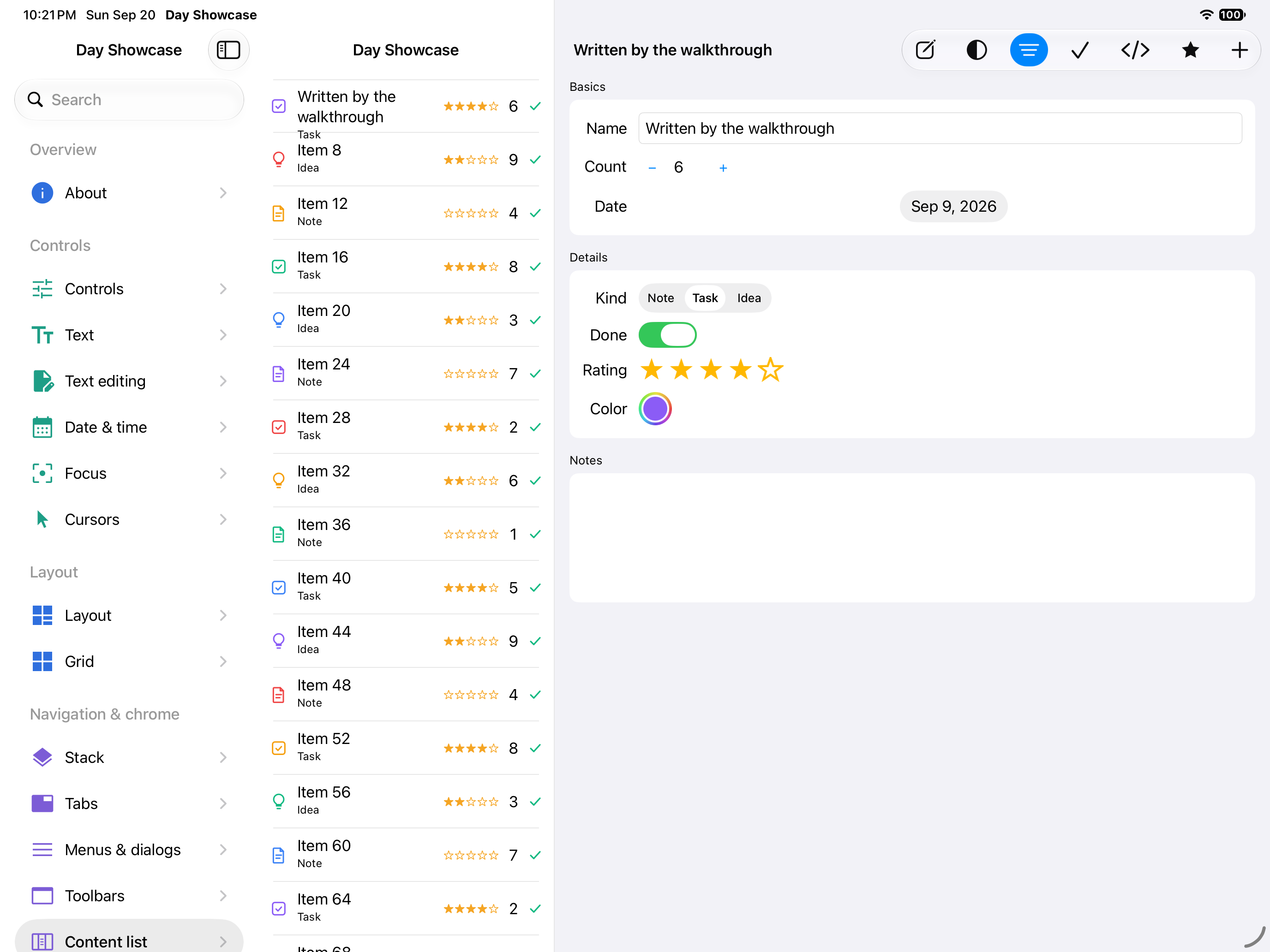Set Rating to one star
The height and width of the screenshot is (952, 1270).
[651, 369]
